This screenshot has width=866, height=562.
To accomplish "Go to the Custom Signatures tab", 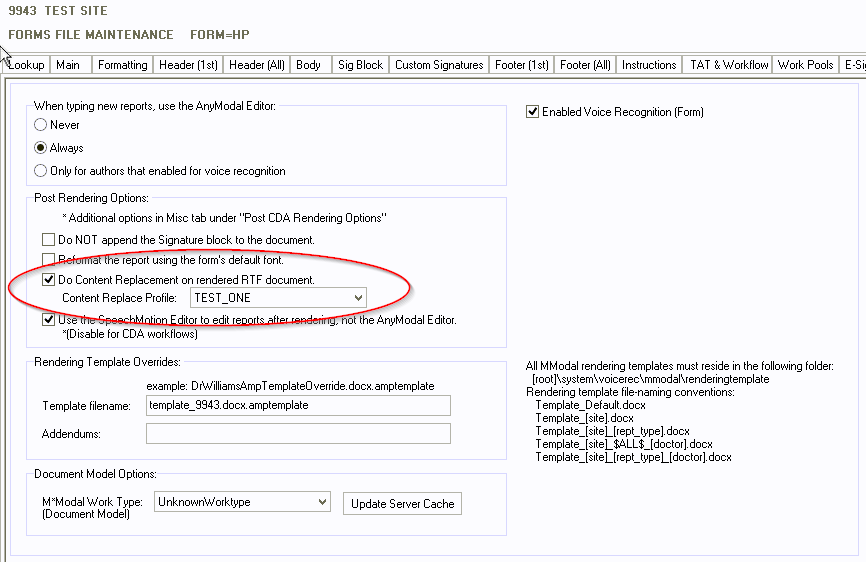I will pyautogui.click(x=439, y=65).
